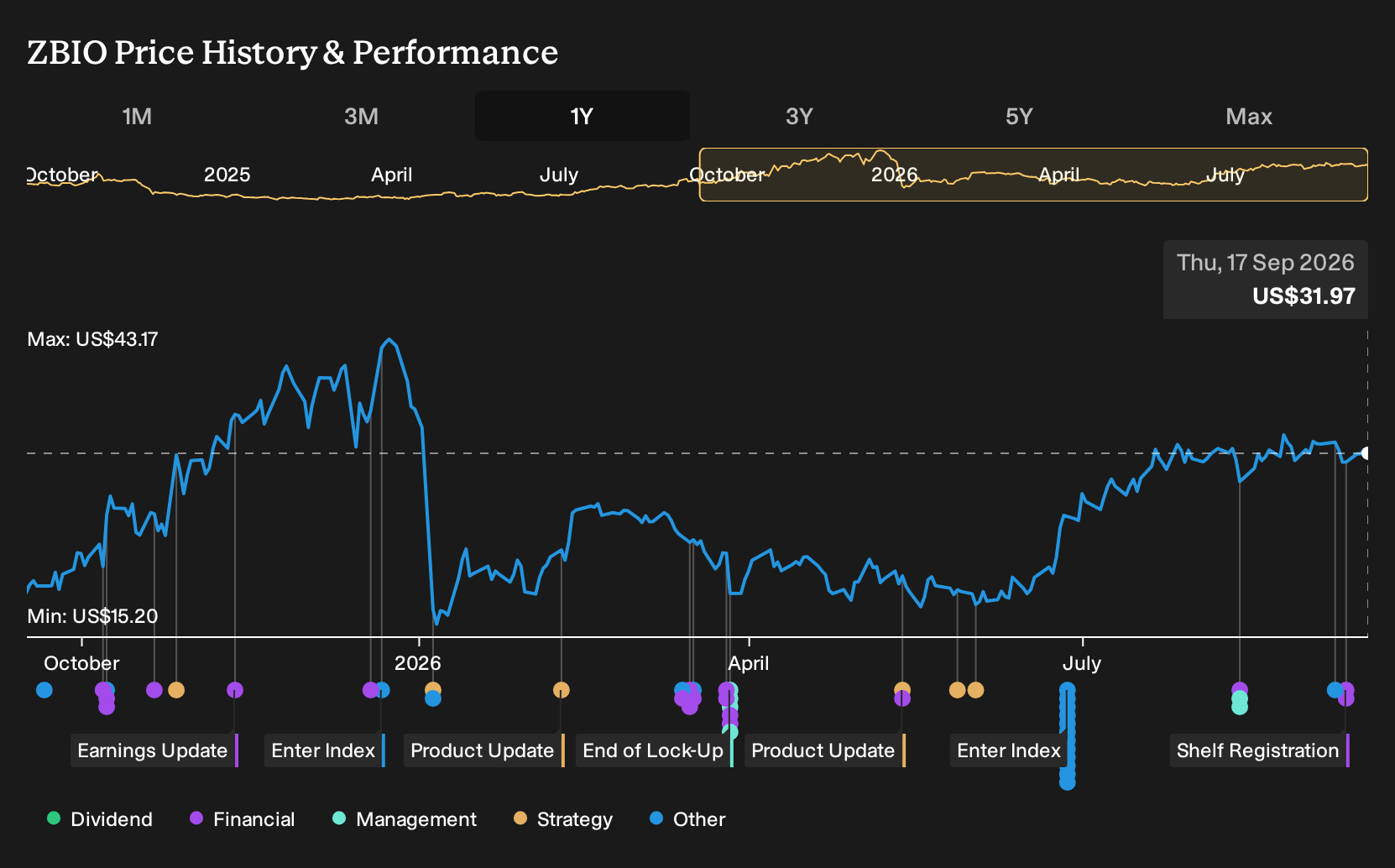
Task: Switch to the 3Y time range
Action: 799,116
